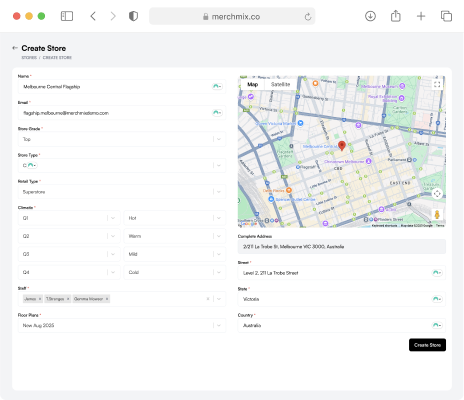The image size is (464, 400).
Task: Expand the Floor Plans dropdown
Action: point(122,325)
